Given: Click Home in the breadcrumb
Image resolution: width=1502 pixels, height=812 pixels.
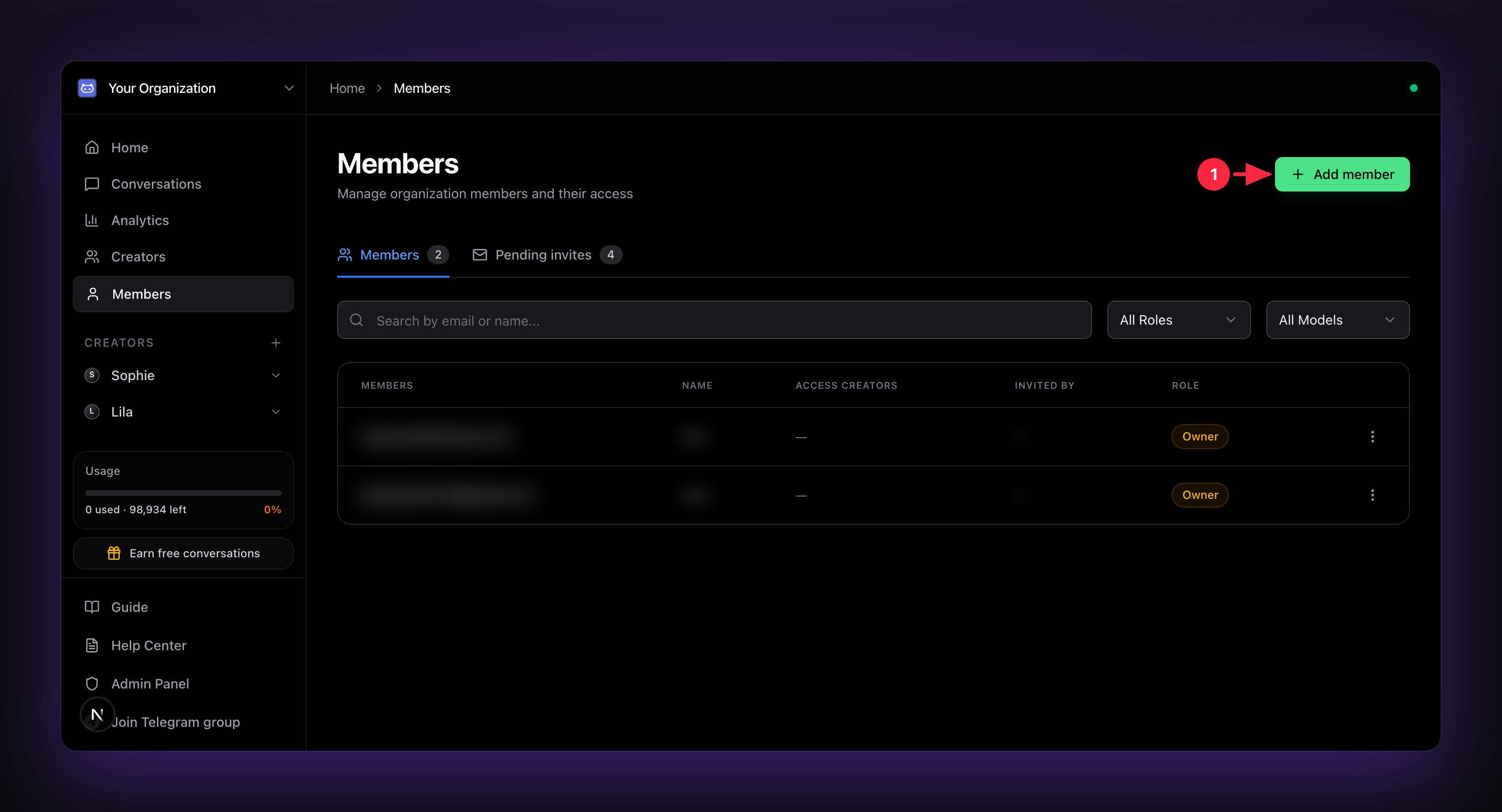Looking at the screenshot, I should click(x=347, y=88).
